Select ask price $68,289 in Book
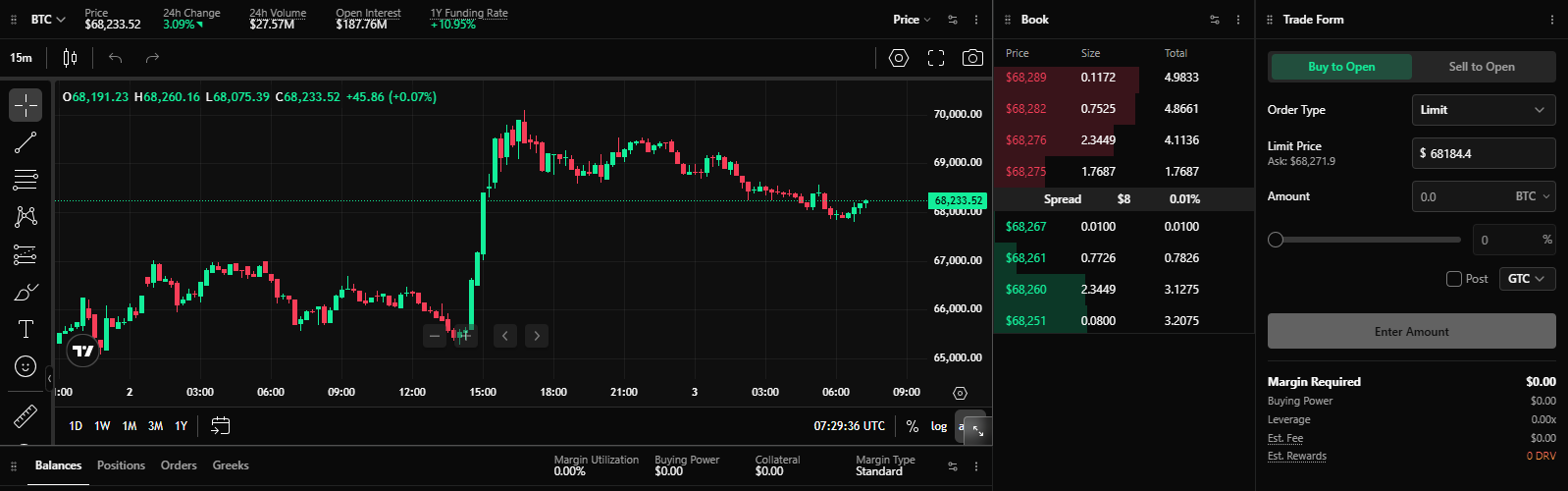The width and height of the screenshot is (1568, 491). [1025, 78]
